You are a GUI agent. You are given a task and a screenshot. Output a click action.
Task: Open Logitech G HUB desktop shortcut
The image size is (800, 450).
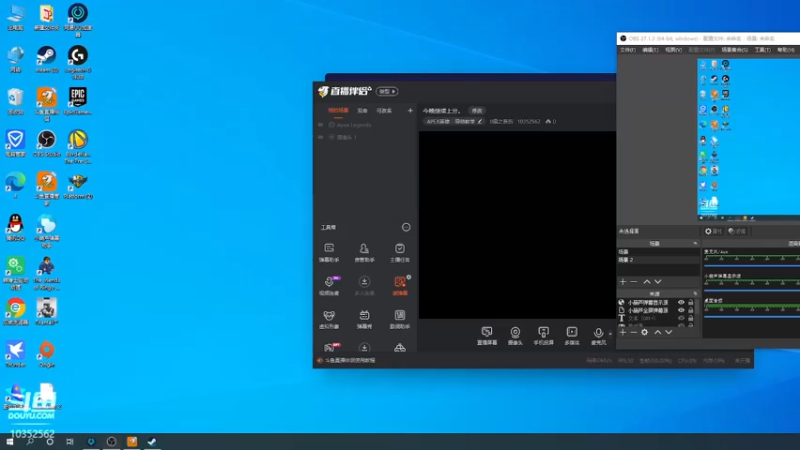[78, 62]
